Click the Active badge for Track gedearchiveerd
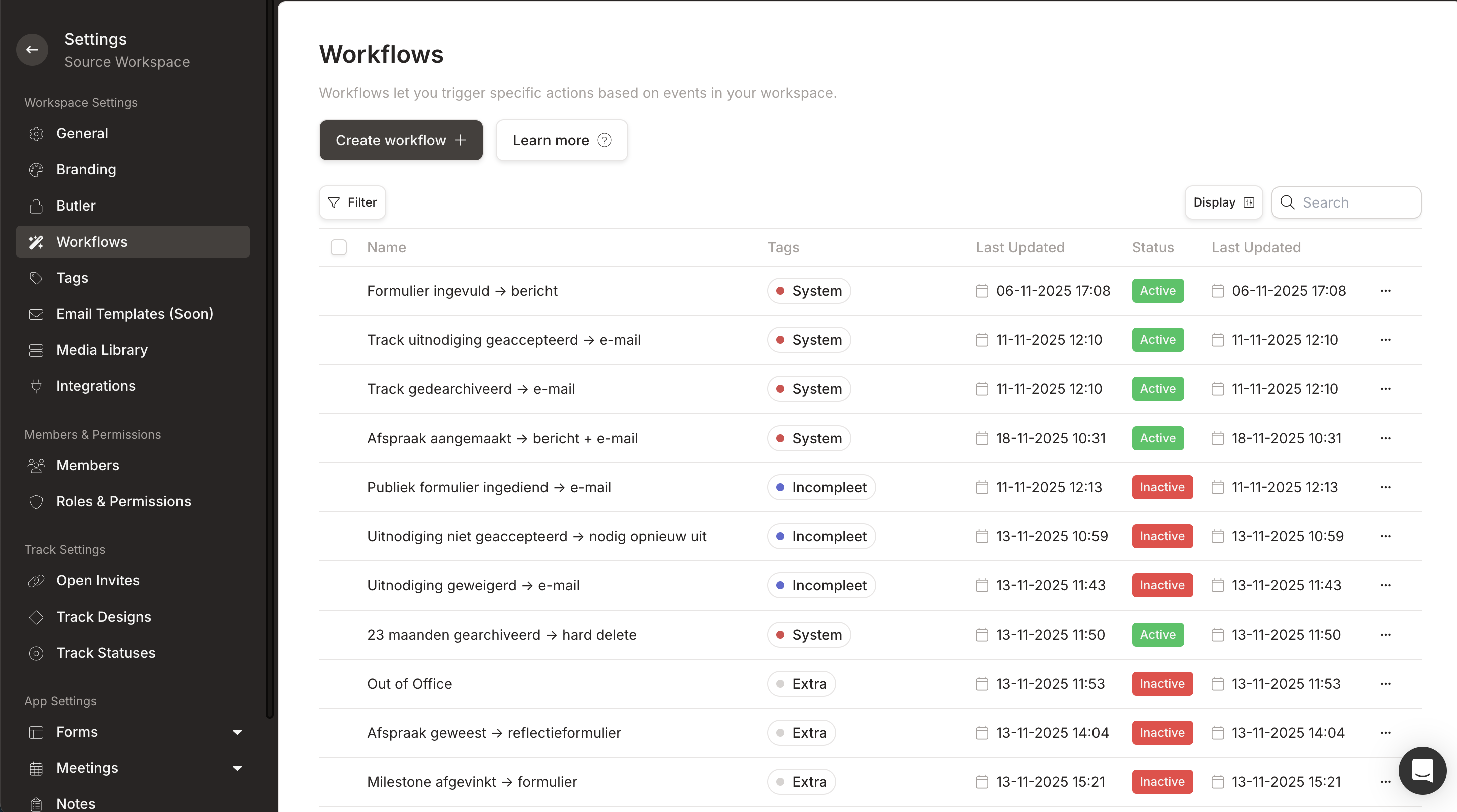Screen dimensions: 1457x812 tap(1157, 389)
